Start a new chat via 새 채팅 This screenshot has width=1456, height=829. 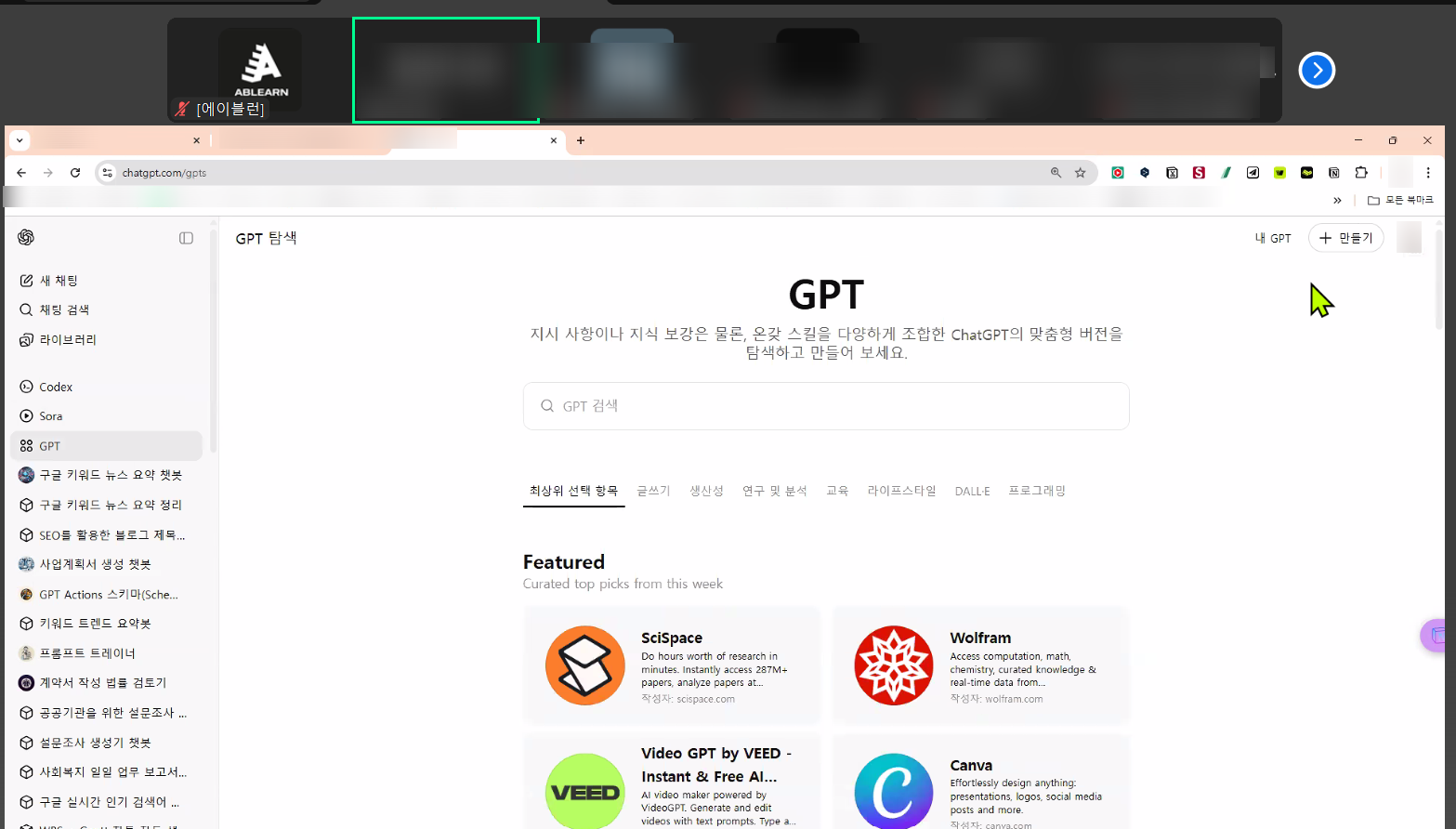click(x=107, y=280)
